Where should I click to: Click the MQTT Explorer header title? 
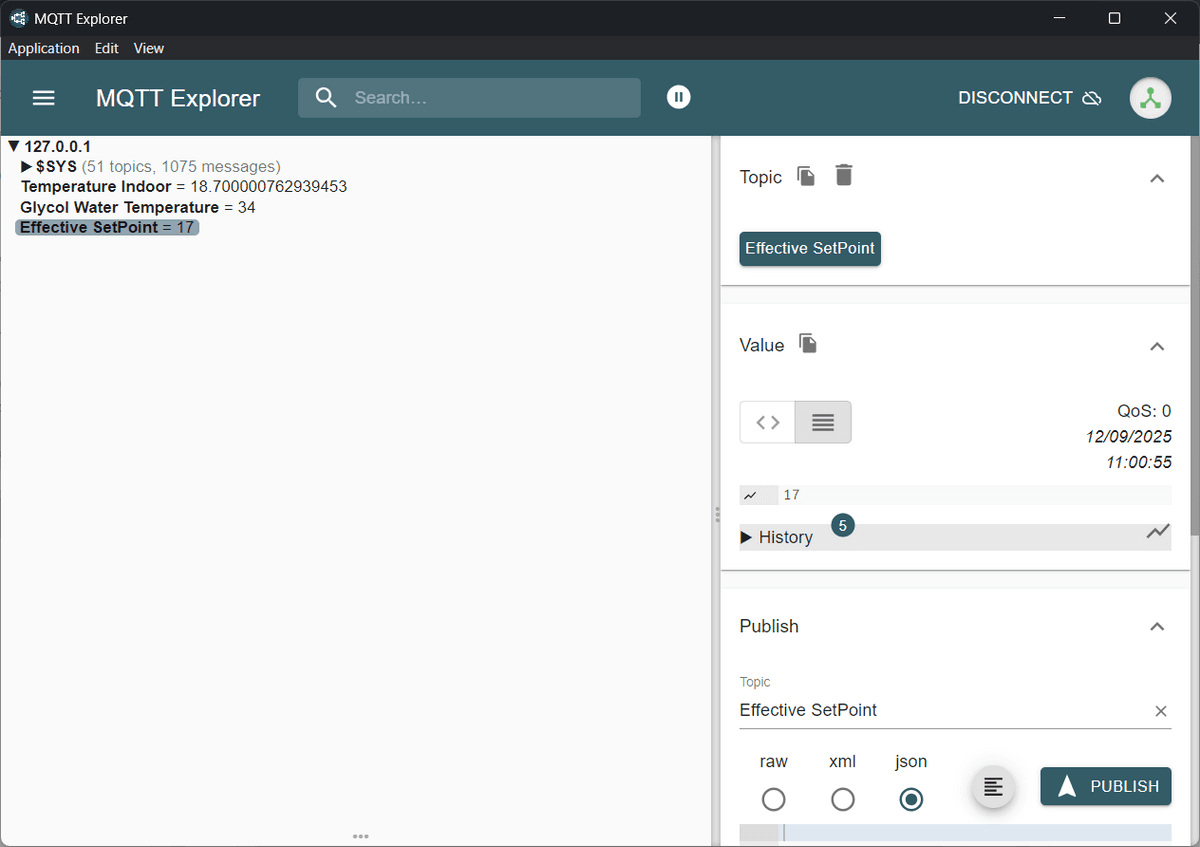tap(178, 98)
